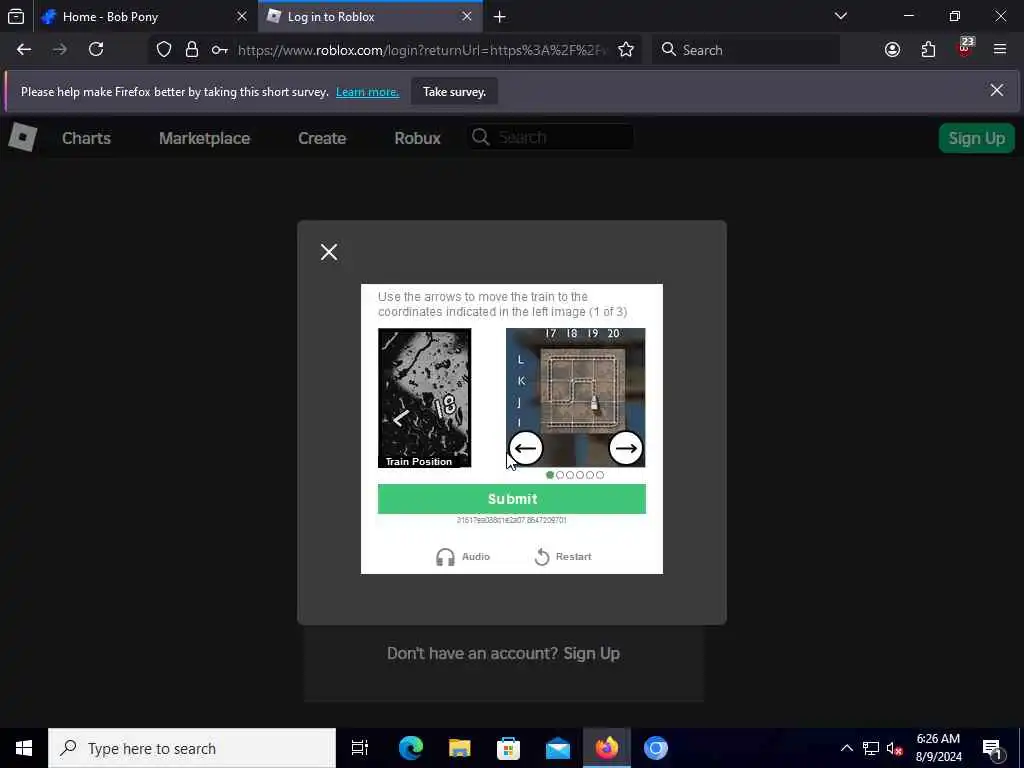Open the Mail app from taskbar
The image size is (1024, 768).
(558, 748)
